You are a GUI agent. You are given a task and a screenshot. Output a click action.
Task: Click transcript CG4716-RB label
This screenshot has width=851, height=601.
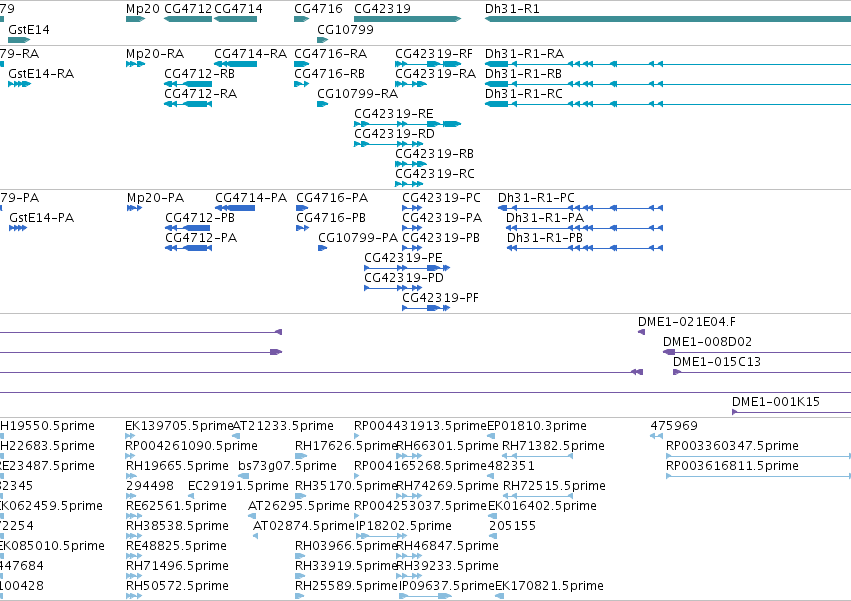[x=329, y=74]
